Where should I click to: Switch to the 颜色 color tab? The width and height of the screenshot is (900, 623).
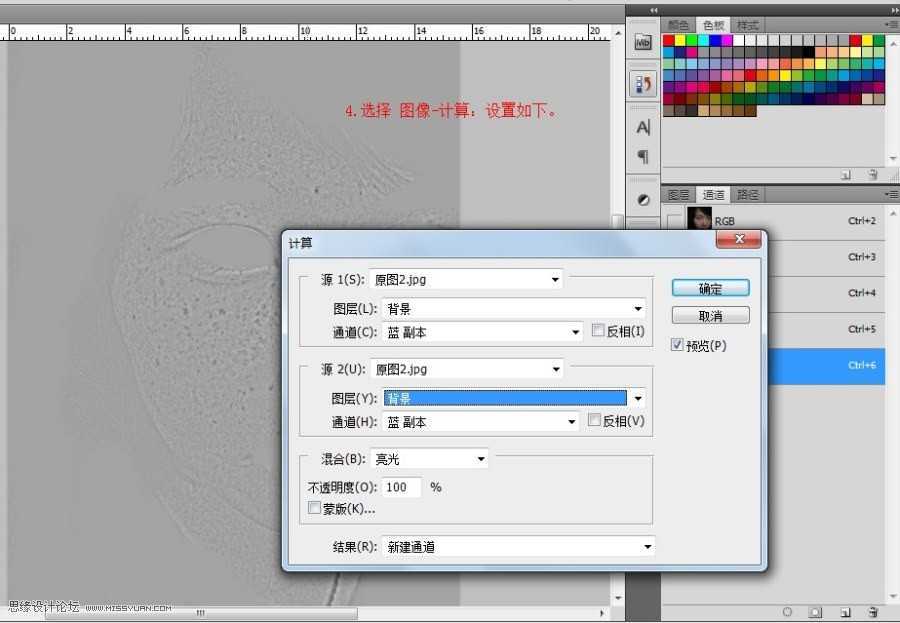679,24
